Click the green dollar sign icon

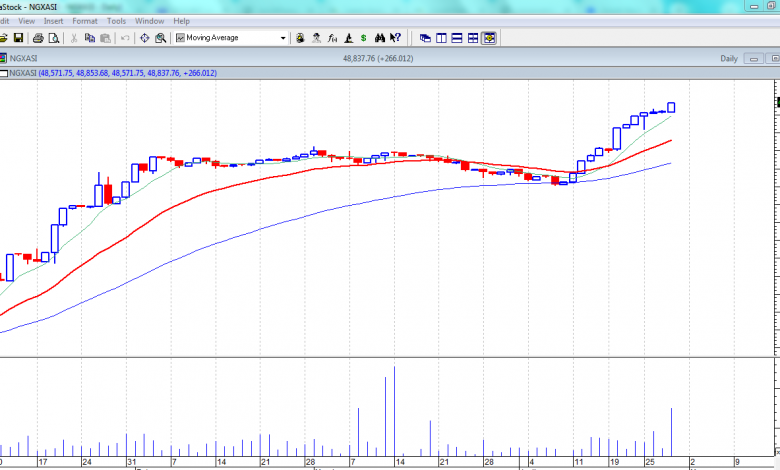(x=364, y=38)
